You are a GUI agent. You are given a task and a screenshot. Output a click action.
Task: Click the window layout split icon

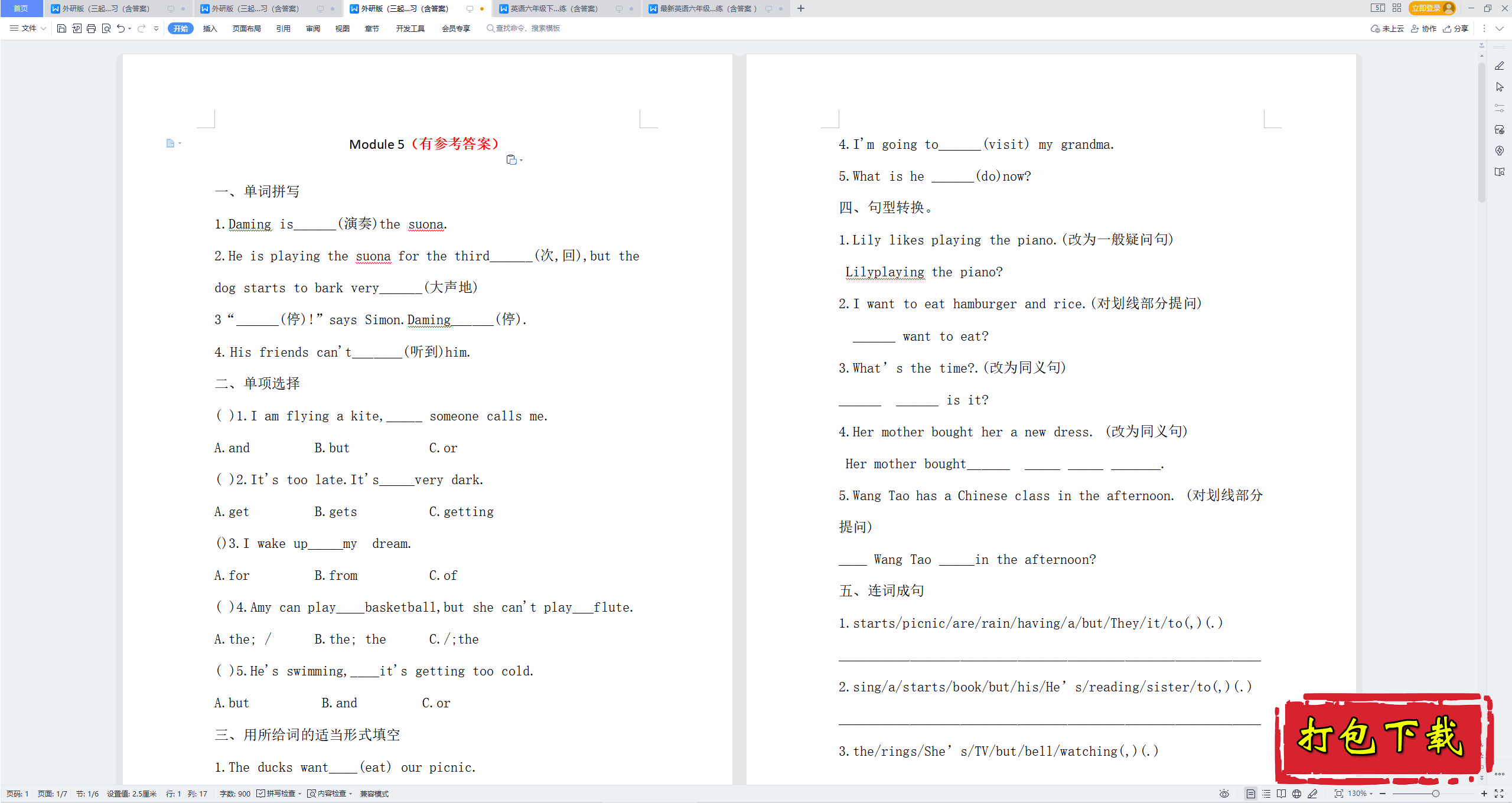coord(1378,8)
